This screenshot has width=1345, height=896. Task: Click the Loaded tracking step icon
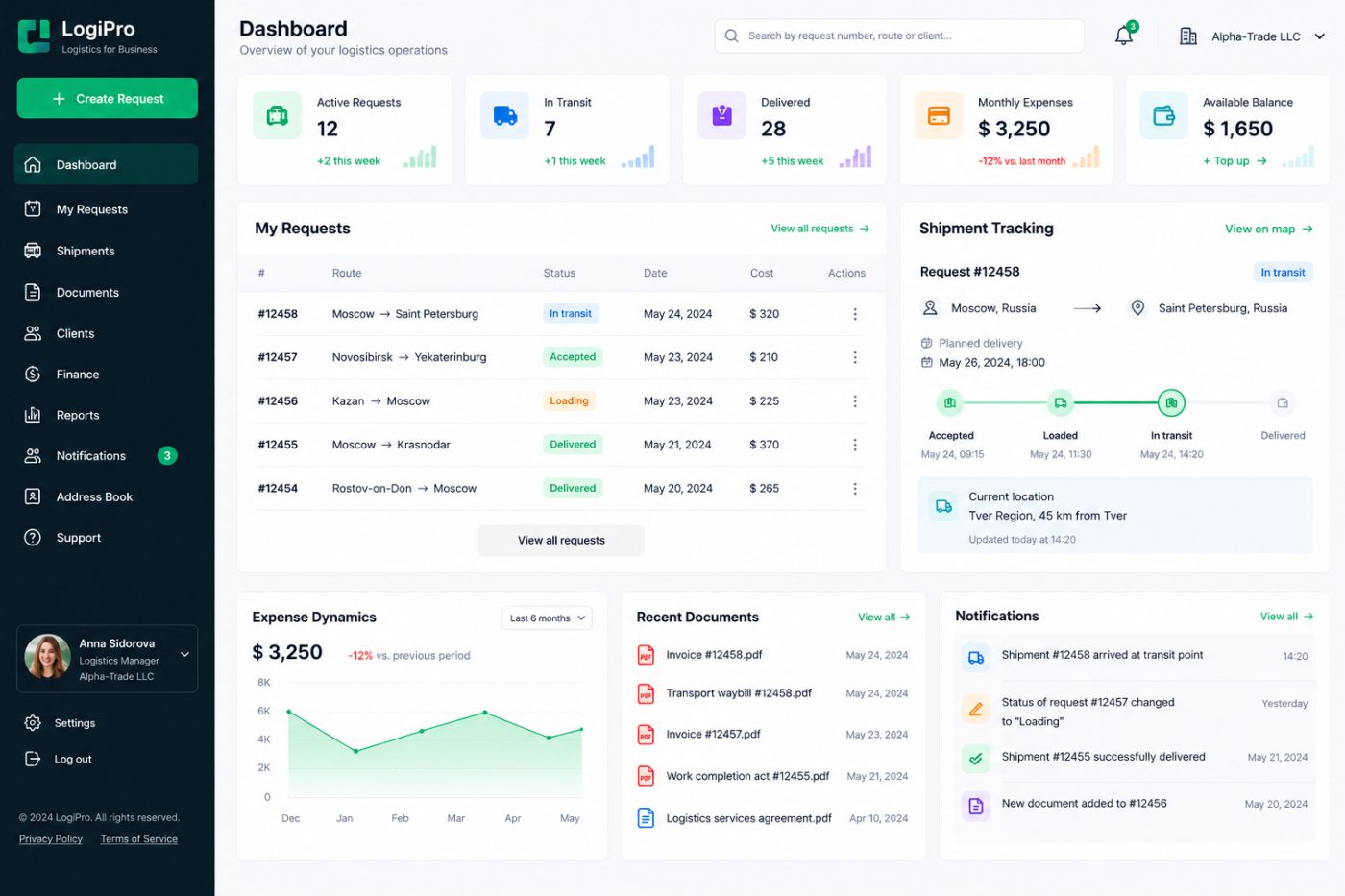tap(1060, 403)
